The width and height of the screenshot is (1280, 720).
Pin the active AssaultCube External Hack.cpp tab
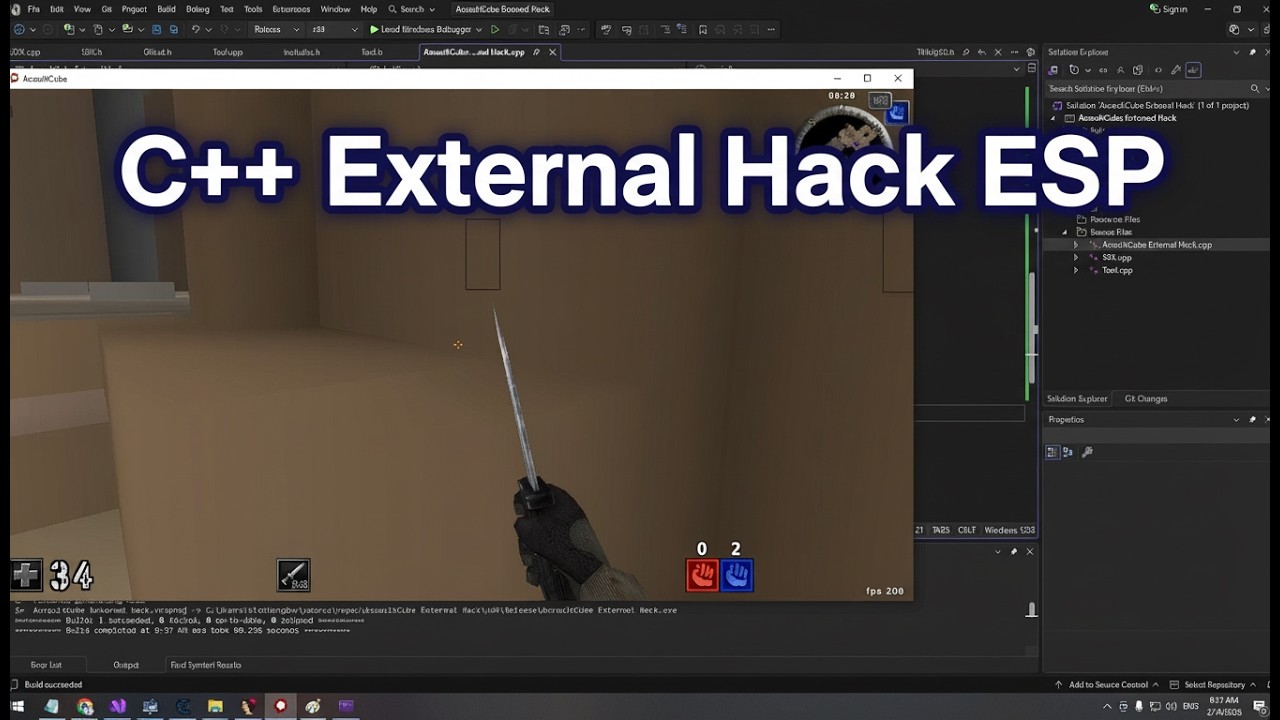(x=537, y=52)
